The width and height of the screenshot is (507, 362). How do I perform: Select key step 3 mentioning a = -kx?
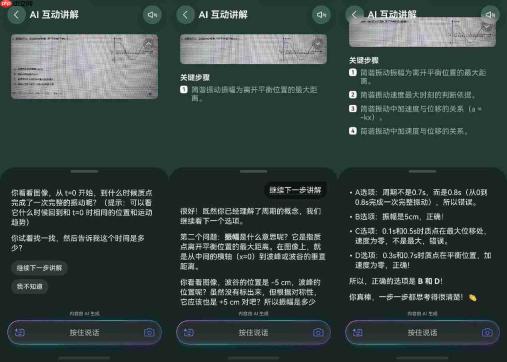click(x=415, y=113)
